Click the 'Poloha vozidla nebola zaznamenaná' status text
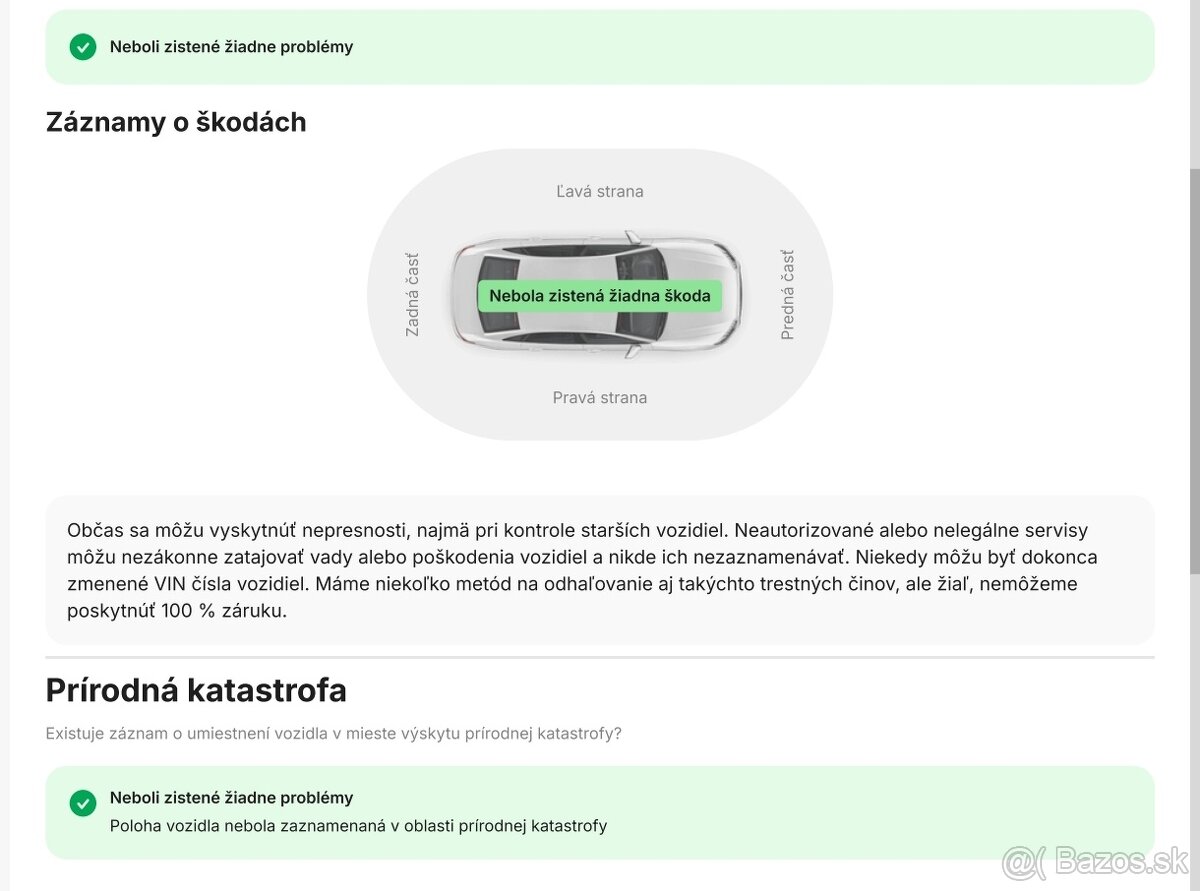Viewport: 1200px width, 891px height. pyautogui.click(x=358, y=826)
